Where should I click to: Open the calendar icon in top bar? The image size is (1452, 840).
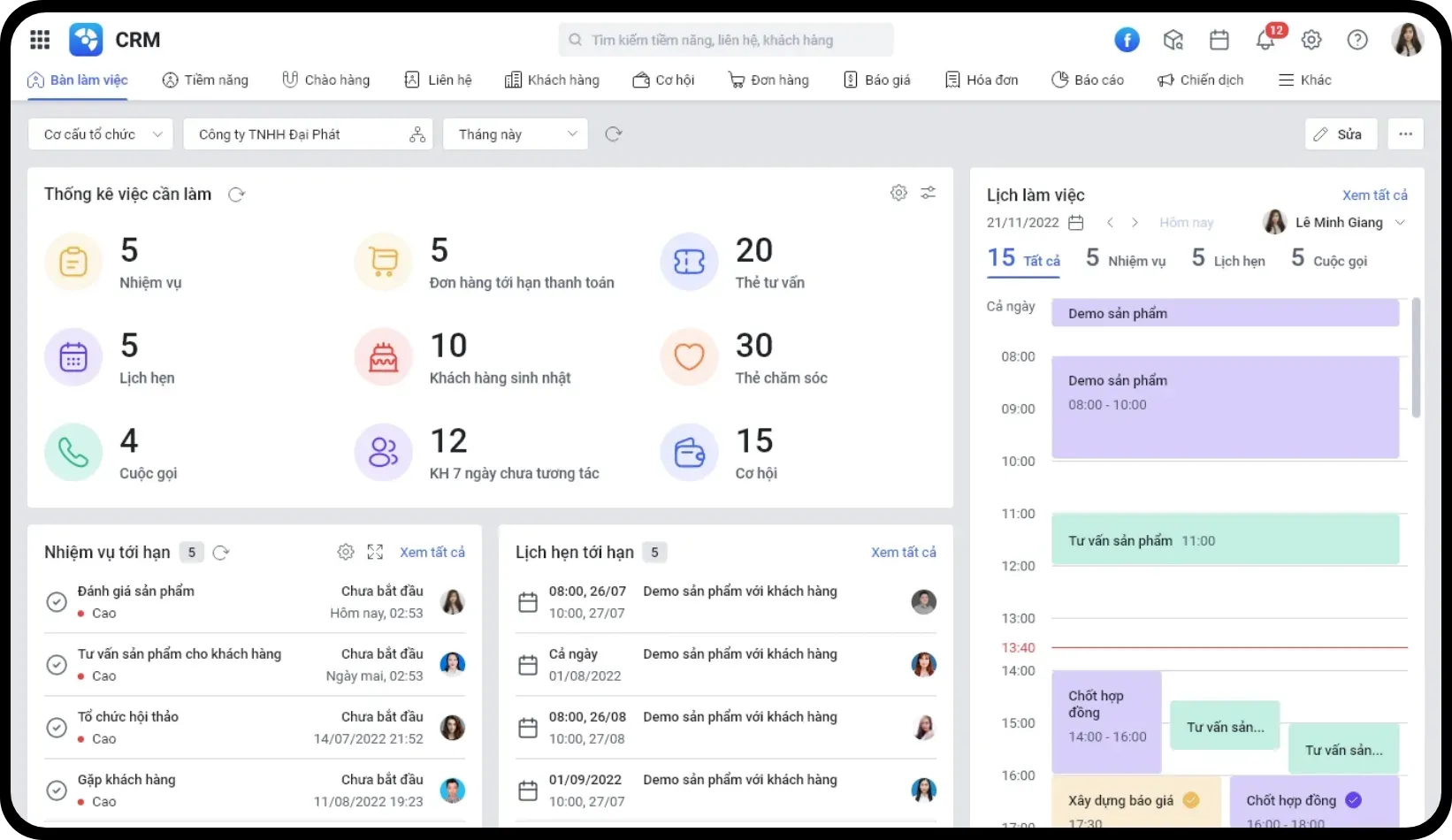pyautogui.click(x=1219, y=40)
